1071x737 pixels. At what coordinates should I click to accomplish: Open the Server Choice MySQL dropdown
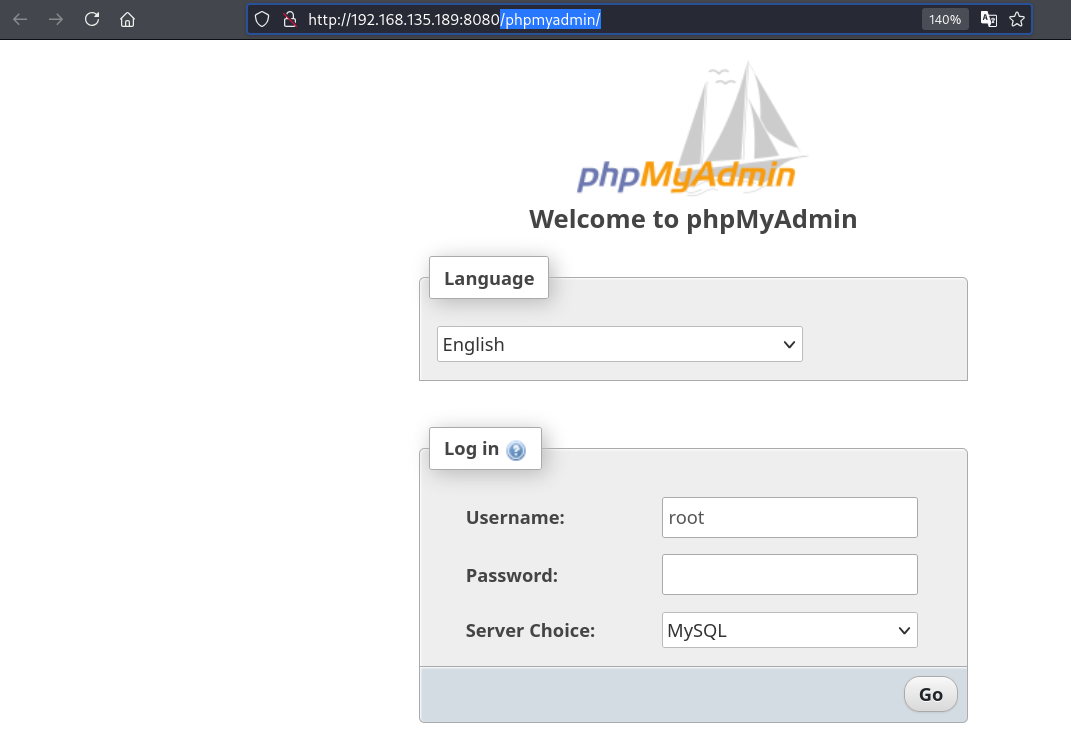coord(790,630)
